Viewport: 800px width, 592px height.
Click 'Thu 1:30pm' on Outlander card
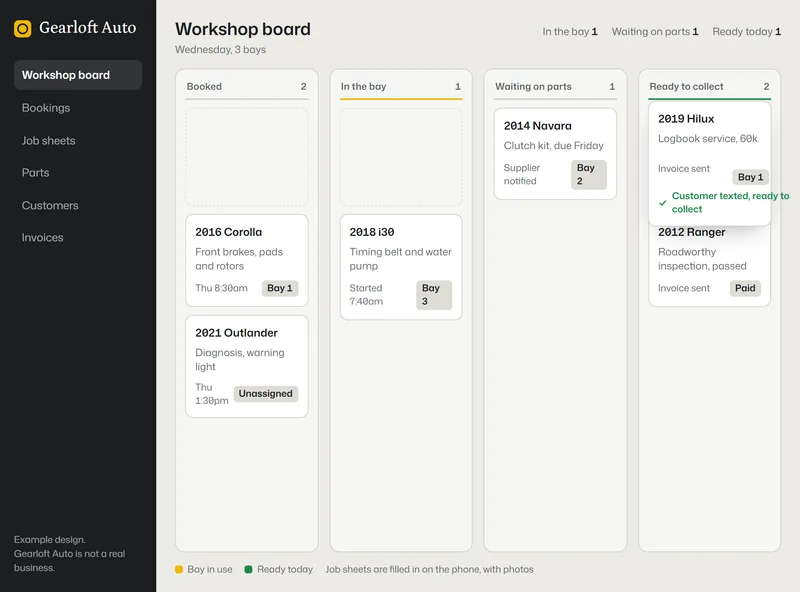212,393
